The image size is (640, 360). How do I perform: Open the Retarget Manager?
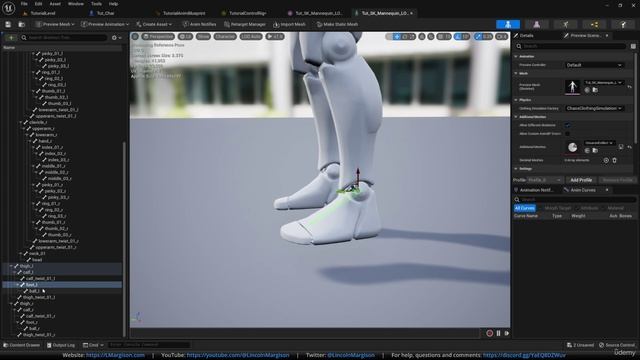244,24
